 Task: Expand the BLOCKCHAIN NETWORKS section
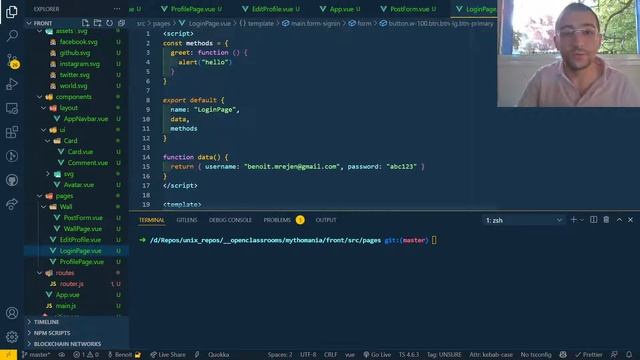77,344
